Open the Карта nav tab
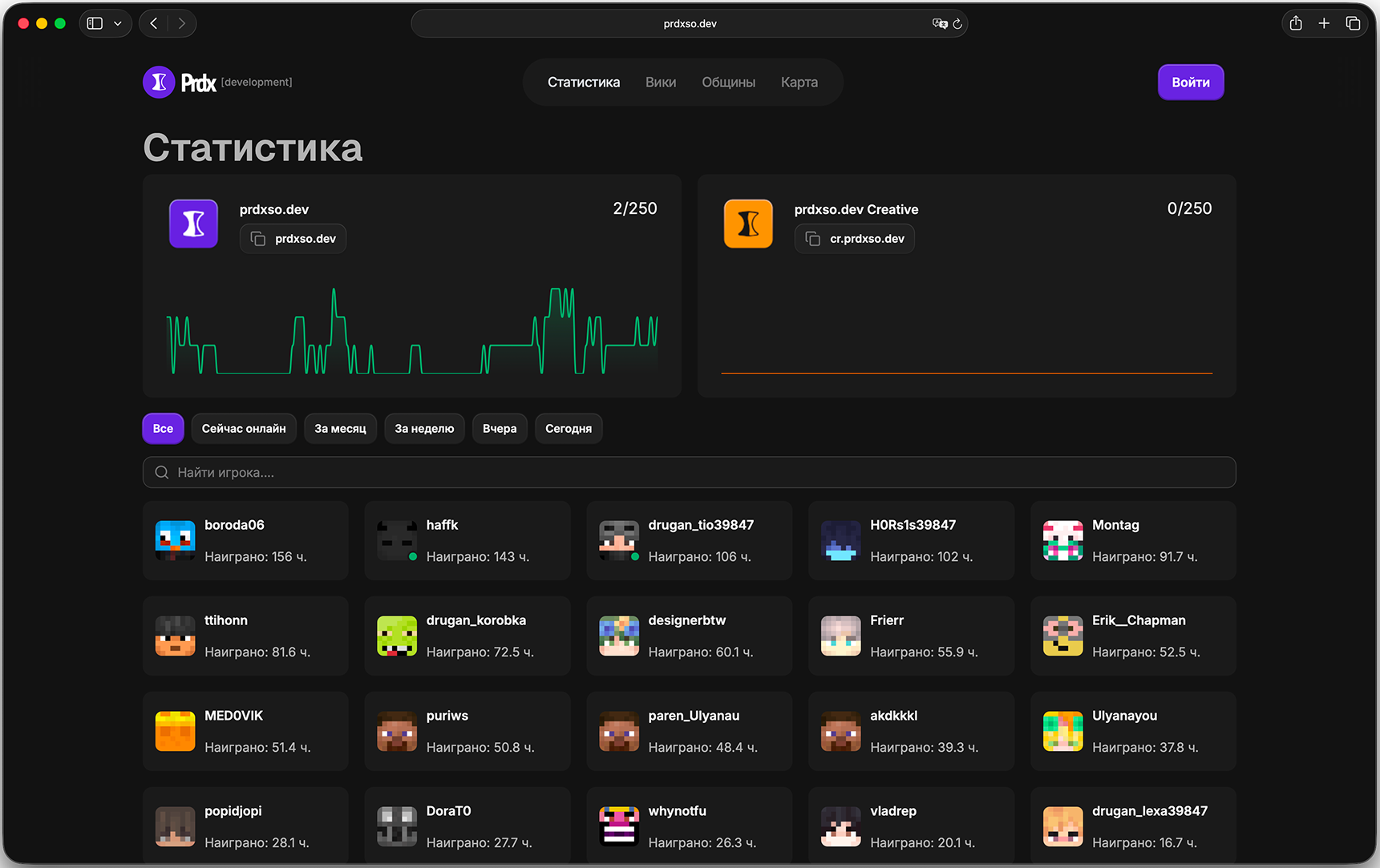The width and height of the screenshot is (1380, 868). coord(799,82)
